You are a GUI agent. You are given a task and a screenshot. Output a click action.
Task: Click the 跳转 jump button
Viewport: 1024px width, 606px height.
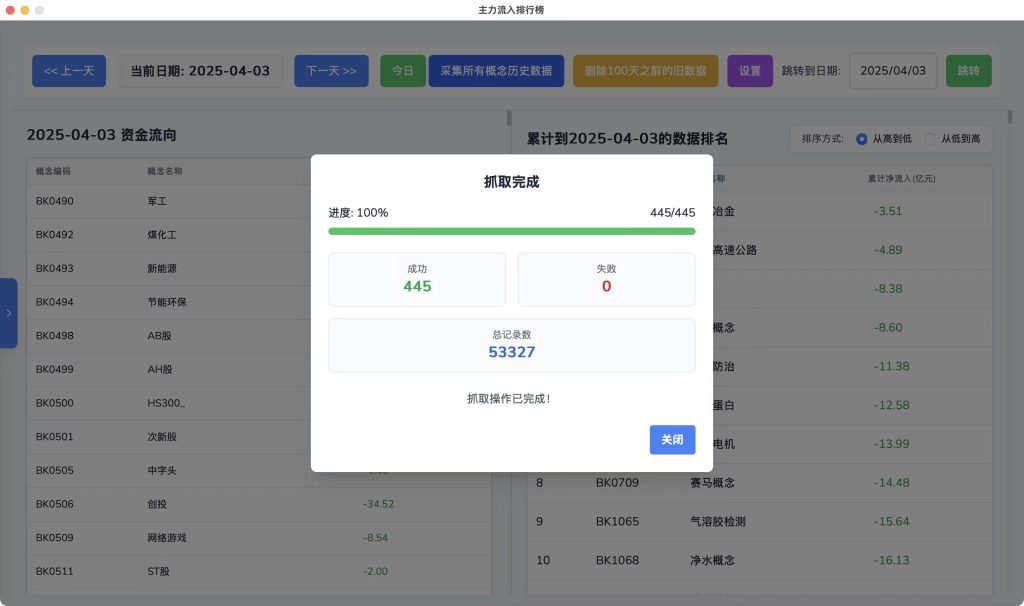pos(968,71)
